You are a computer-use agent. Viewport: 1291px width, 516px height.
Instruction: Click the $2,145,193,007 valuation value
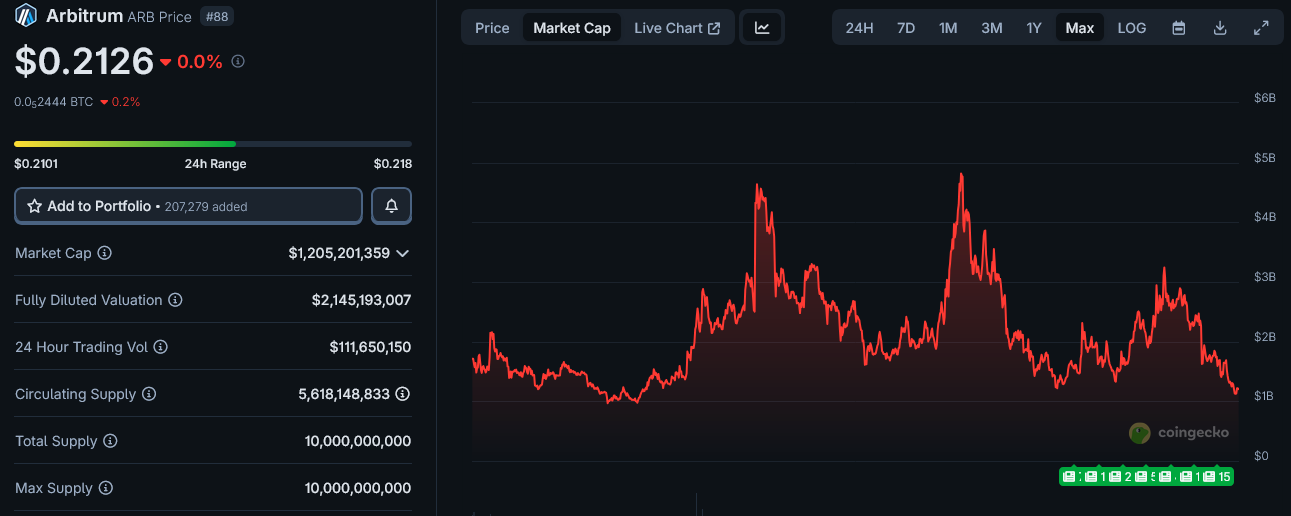tap(361, 300)
